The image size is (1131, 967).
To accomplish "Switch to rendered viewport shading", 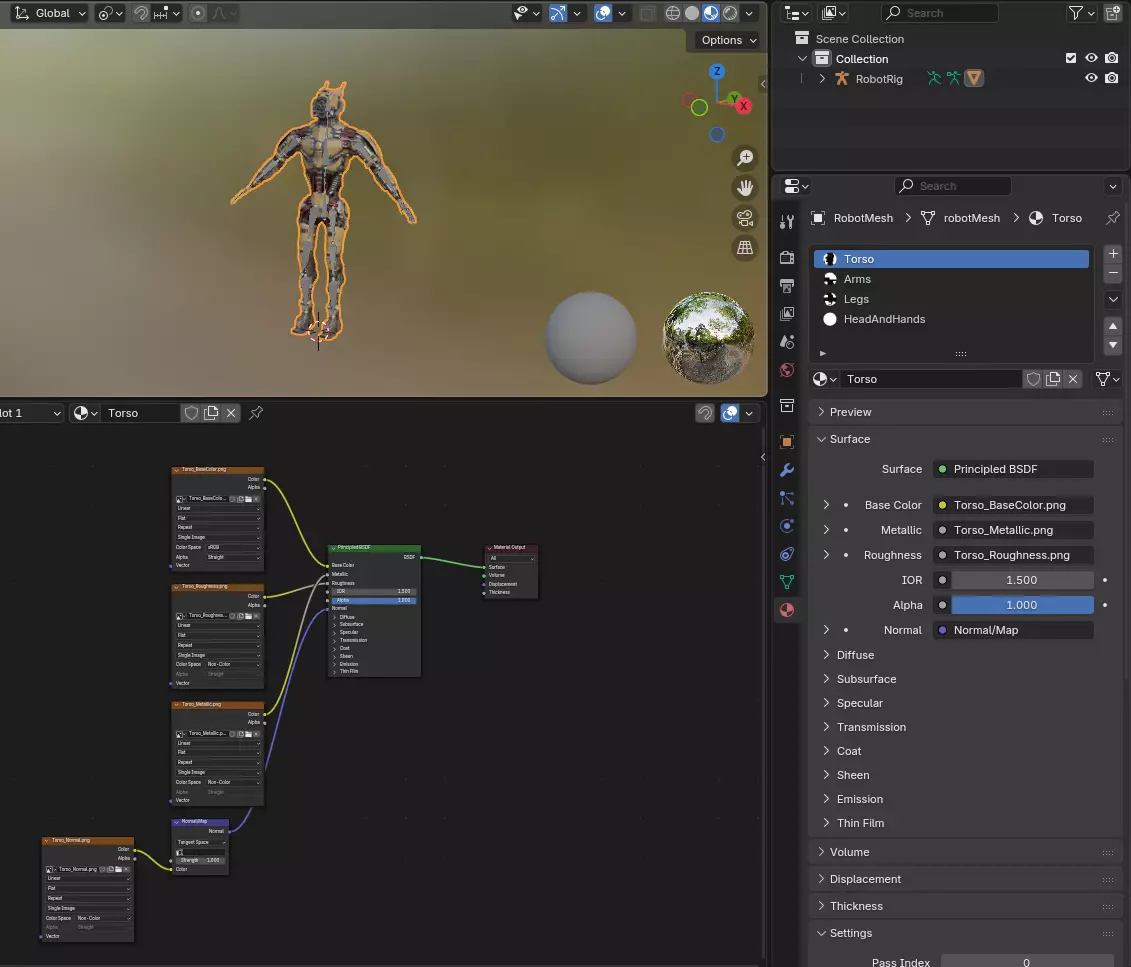I will point(730,13).
